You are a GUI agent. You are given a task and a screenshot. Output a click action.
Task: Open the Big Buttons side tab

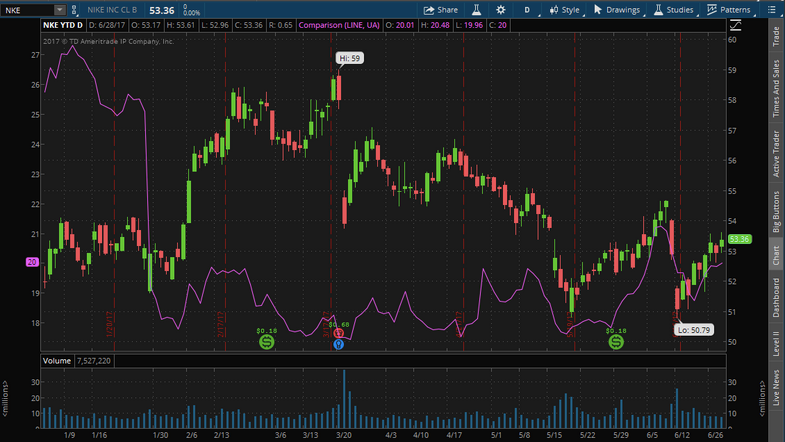(x=776, y=211)
